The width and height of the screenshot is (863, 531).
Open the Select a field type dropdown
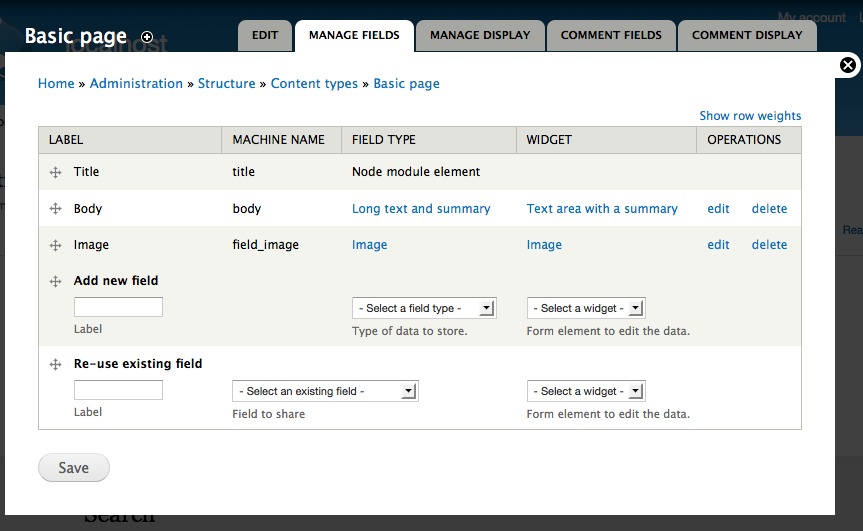click(424, 308)
